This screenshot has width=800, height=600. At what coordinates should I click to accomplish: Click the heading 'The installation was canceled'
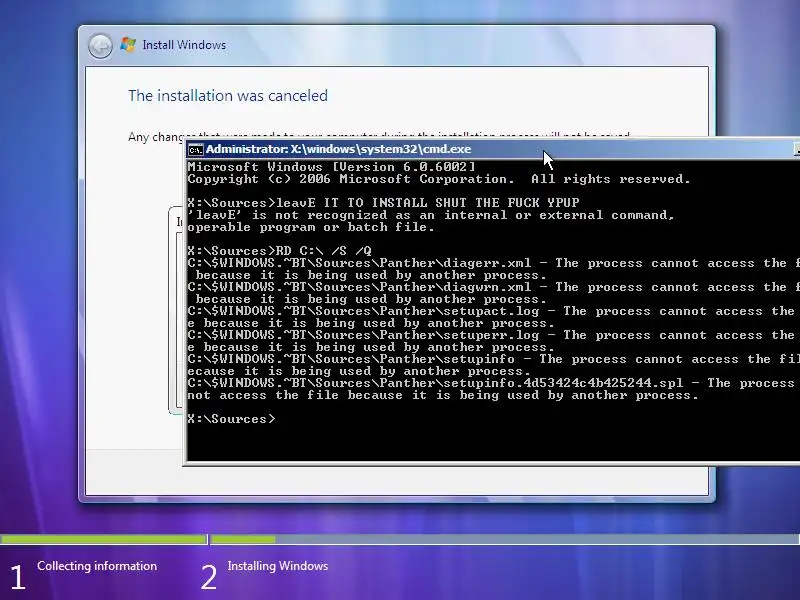(228, 95)
